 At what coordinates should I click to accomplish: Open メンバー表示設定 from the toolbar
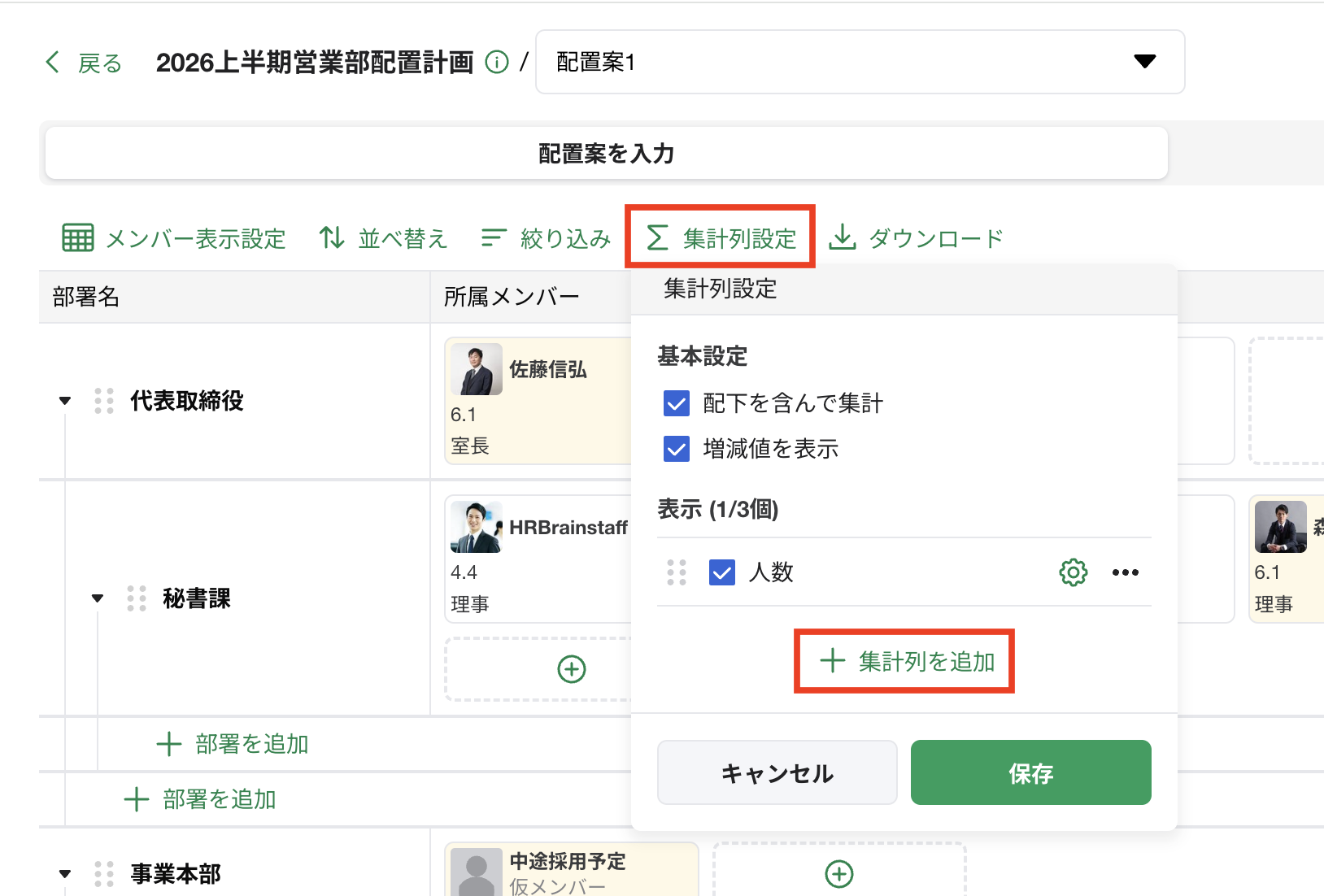(x=174, y=238)
